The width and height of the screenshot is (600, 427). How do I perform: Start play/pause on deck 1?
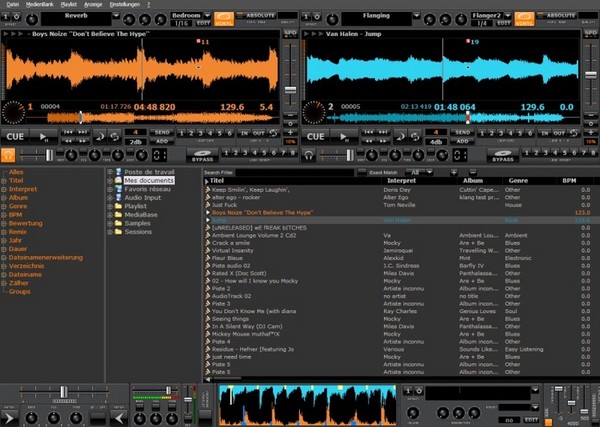pos(44,137)
